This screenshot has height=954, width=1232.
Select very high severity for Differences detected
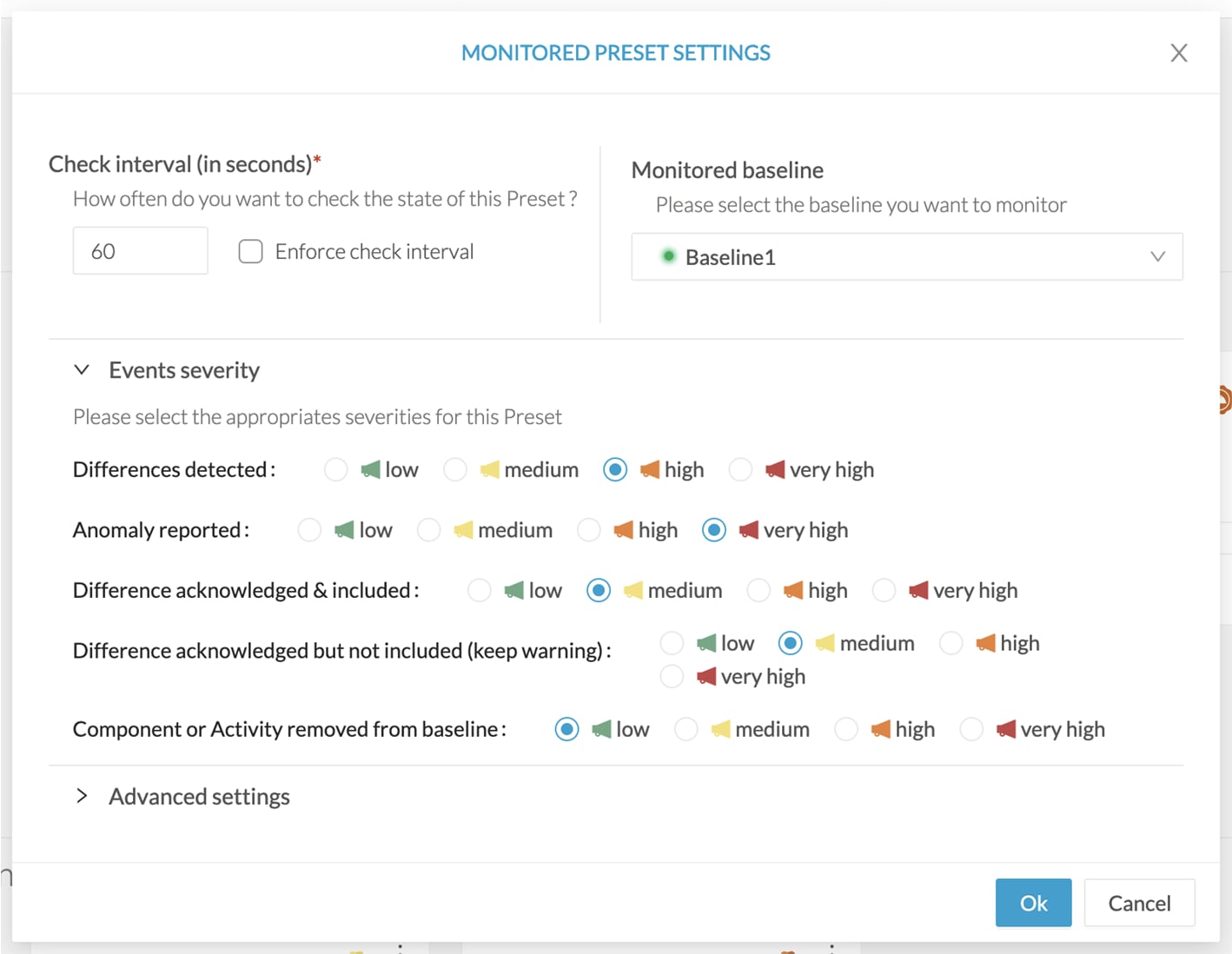point(740,469)
